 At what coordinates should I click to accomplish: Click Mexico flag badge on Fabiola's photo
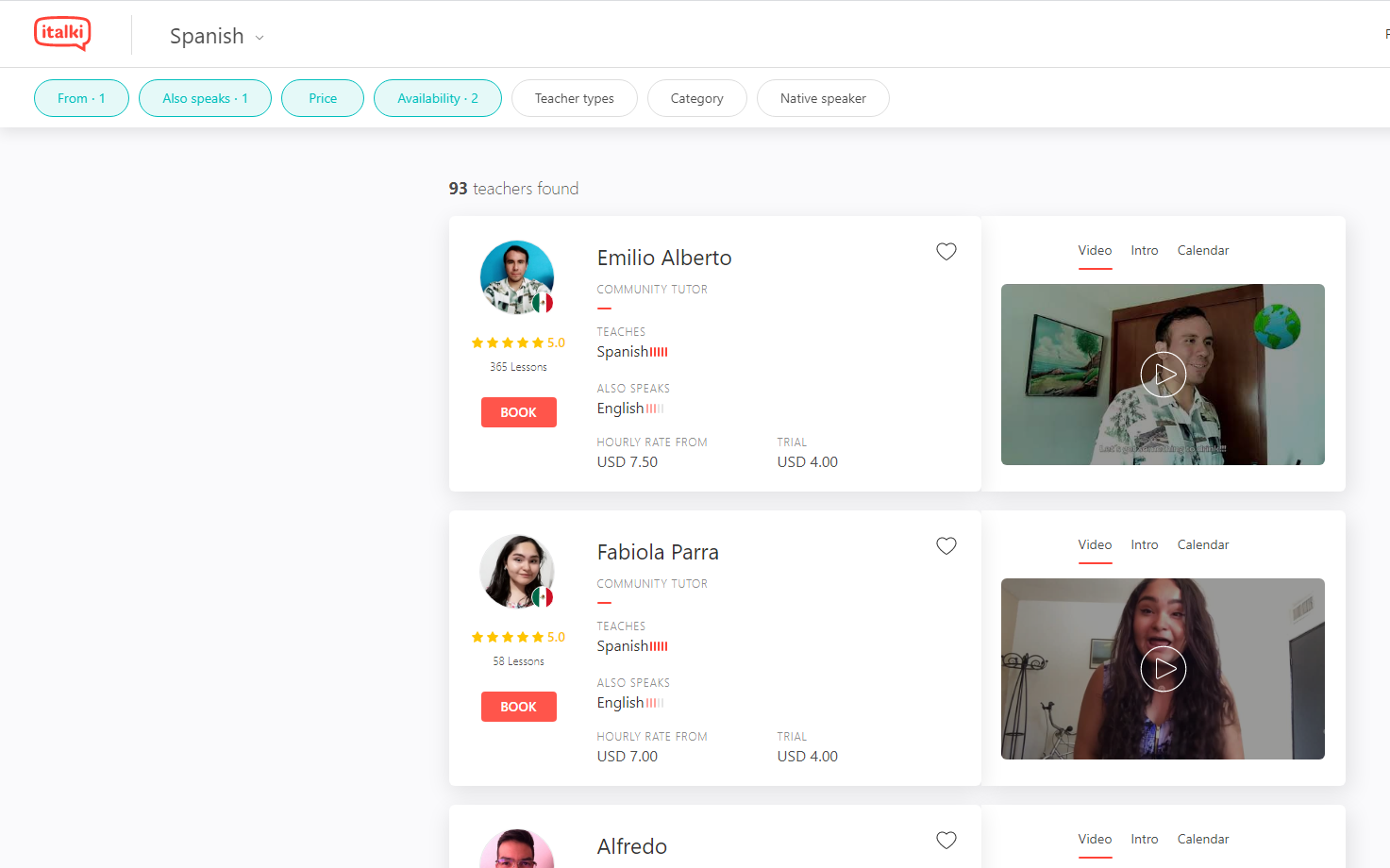(x=543, y=597)
